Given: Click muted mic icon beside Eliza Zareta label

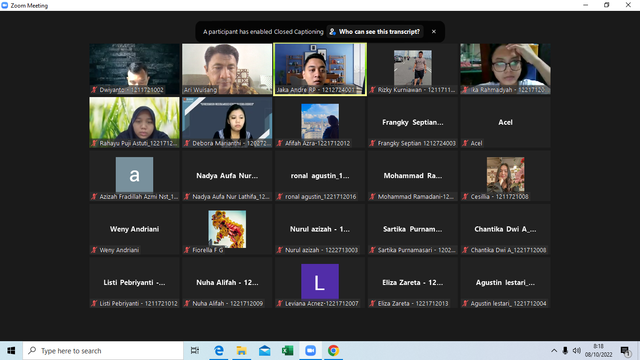Looking at the screenshot, I should 372,304.
